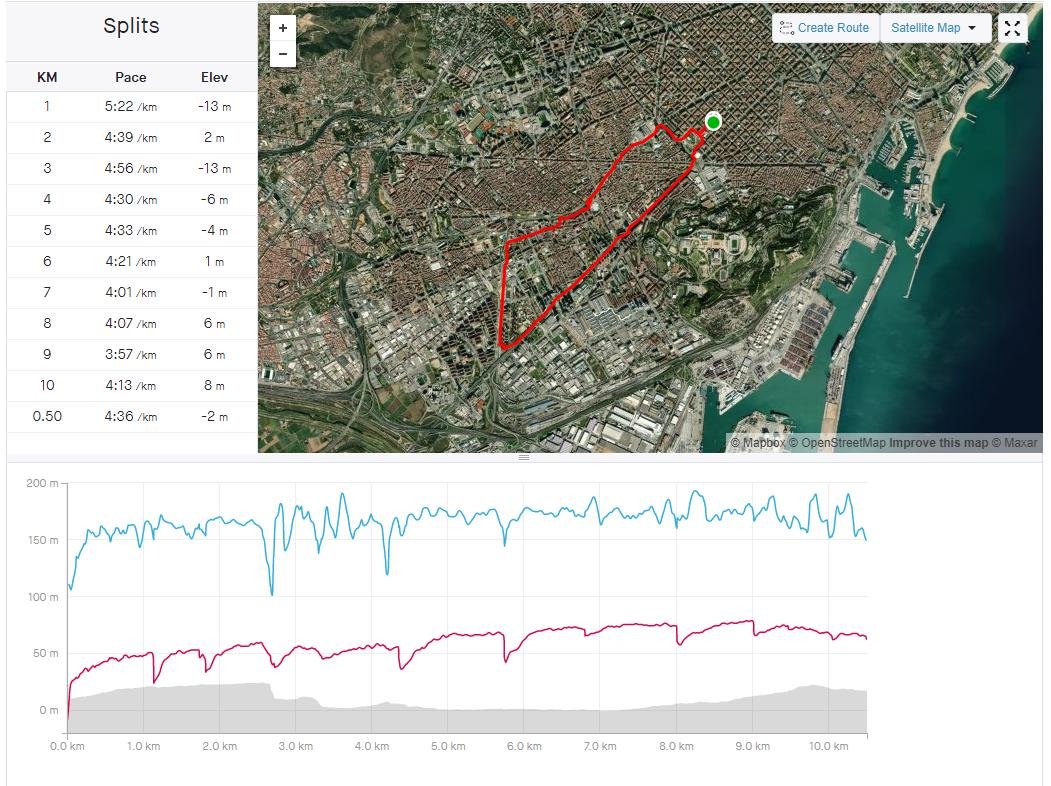
Task: Click the green start marker on map
Action: click(713, 122)
